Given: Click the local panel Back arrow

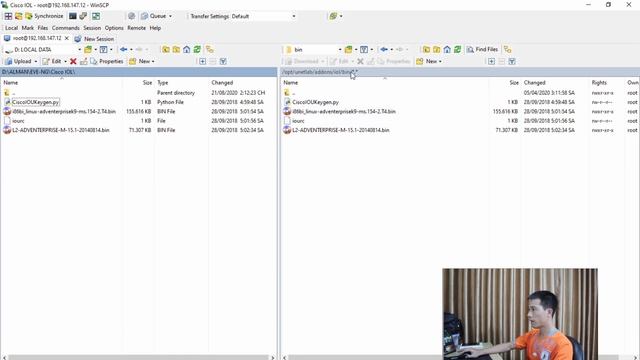Looking at the screenshot, I should 124,49.
